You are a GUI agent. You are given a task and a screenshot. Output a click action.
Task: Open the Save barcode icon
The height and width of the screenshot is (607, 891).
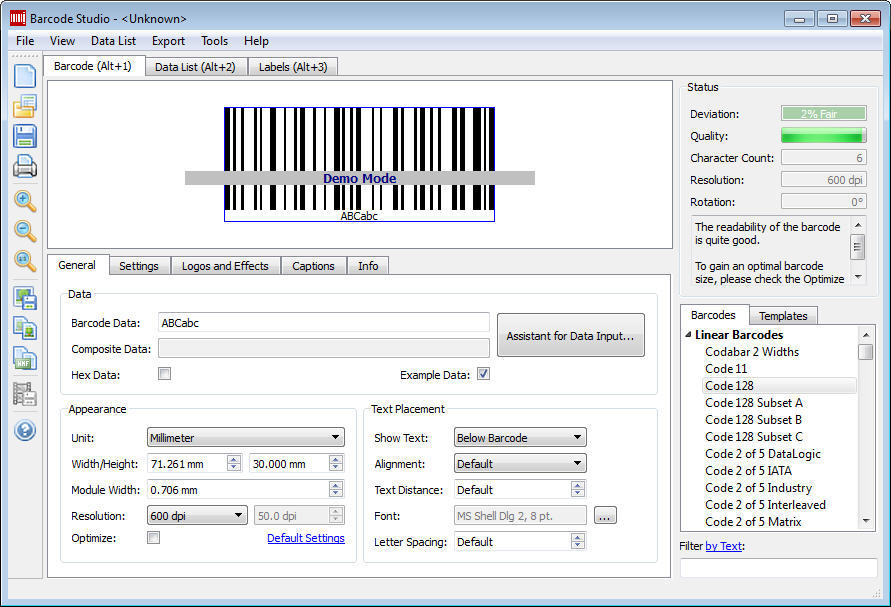tap(24, 136)
